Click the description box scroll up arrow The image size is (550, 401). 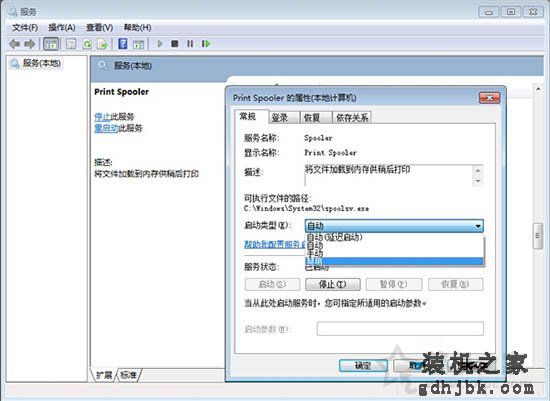click(x=478, y=171)
